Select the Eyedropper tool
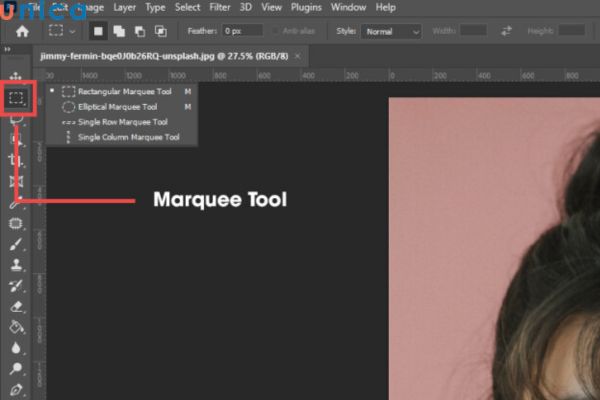600x400 pixels. pos(16,203)
